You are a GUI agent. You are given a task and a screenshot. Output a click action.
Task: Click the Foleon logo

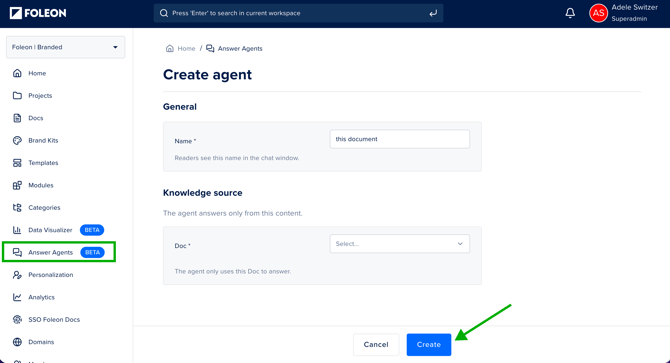click(x=38, y=13)
